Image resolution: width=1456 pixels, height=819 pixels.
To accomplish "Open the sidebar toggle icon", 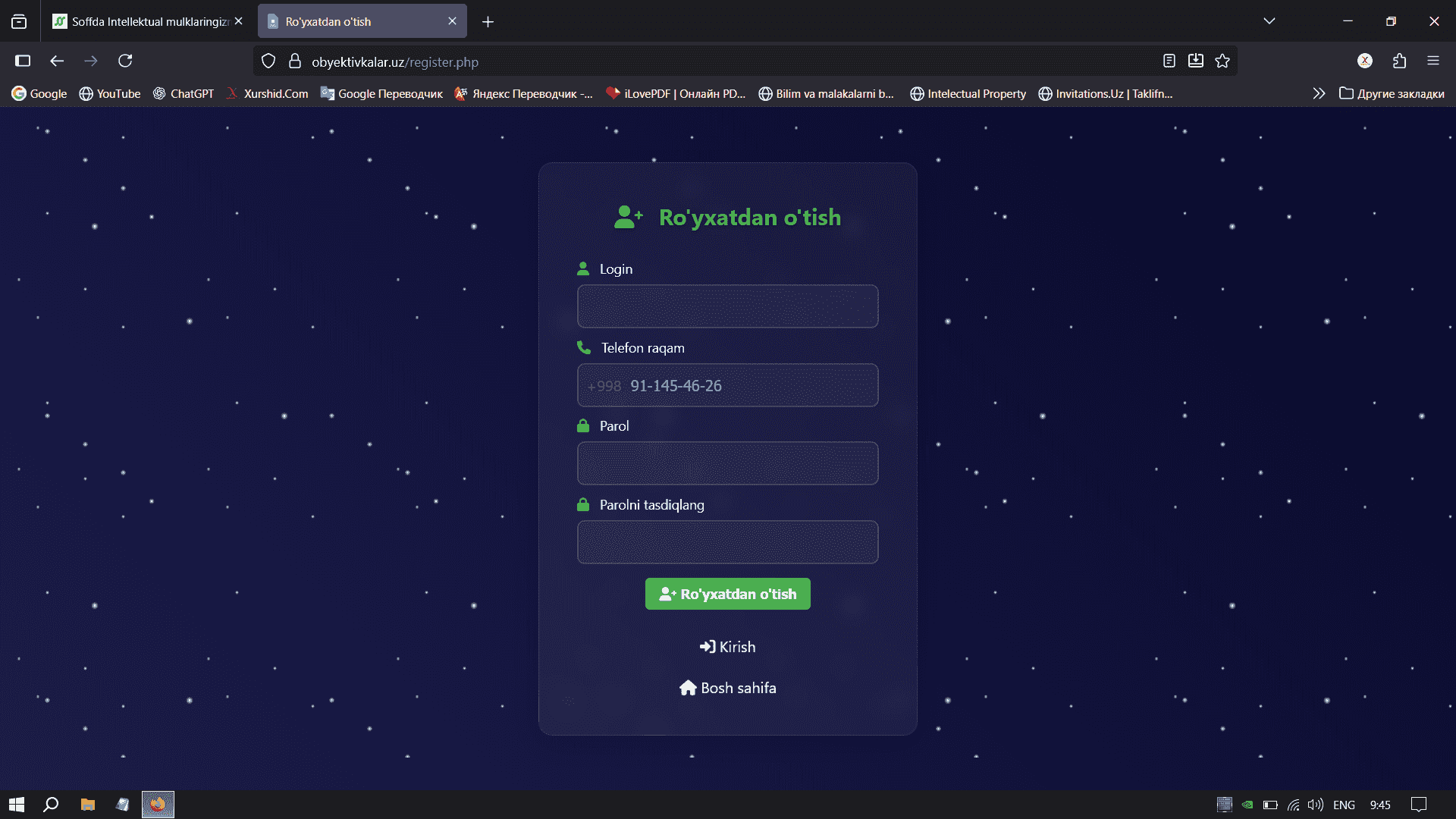I will coord(23,61).
